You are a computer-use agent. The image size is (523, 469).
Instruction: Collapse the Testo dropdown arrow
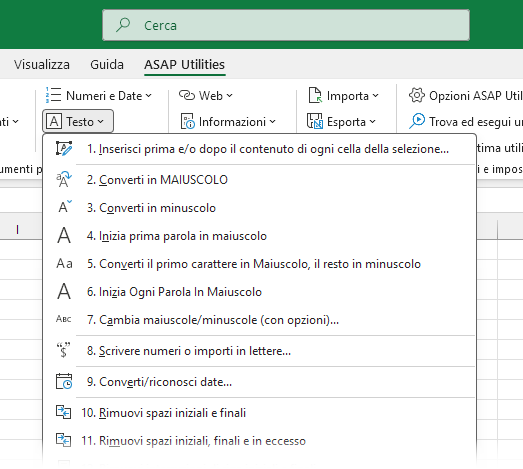tap(101, 122)
